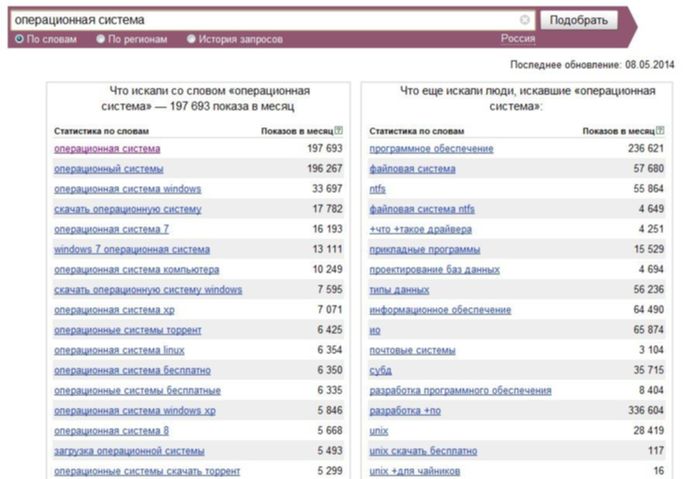The height and width of the screenshot is (479, 688).
Task: Open the 'прикладные программы' link
Action: pos(424,250)
